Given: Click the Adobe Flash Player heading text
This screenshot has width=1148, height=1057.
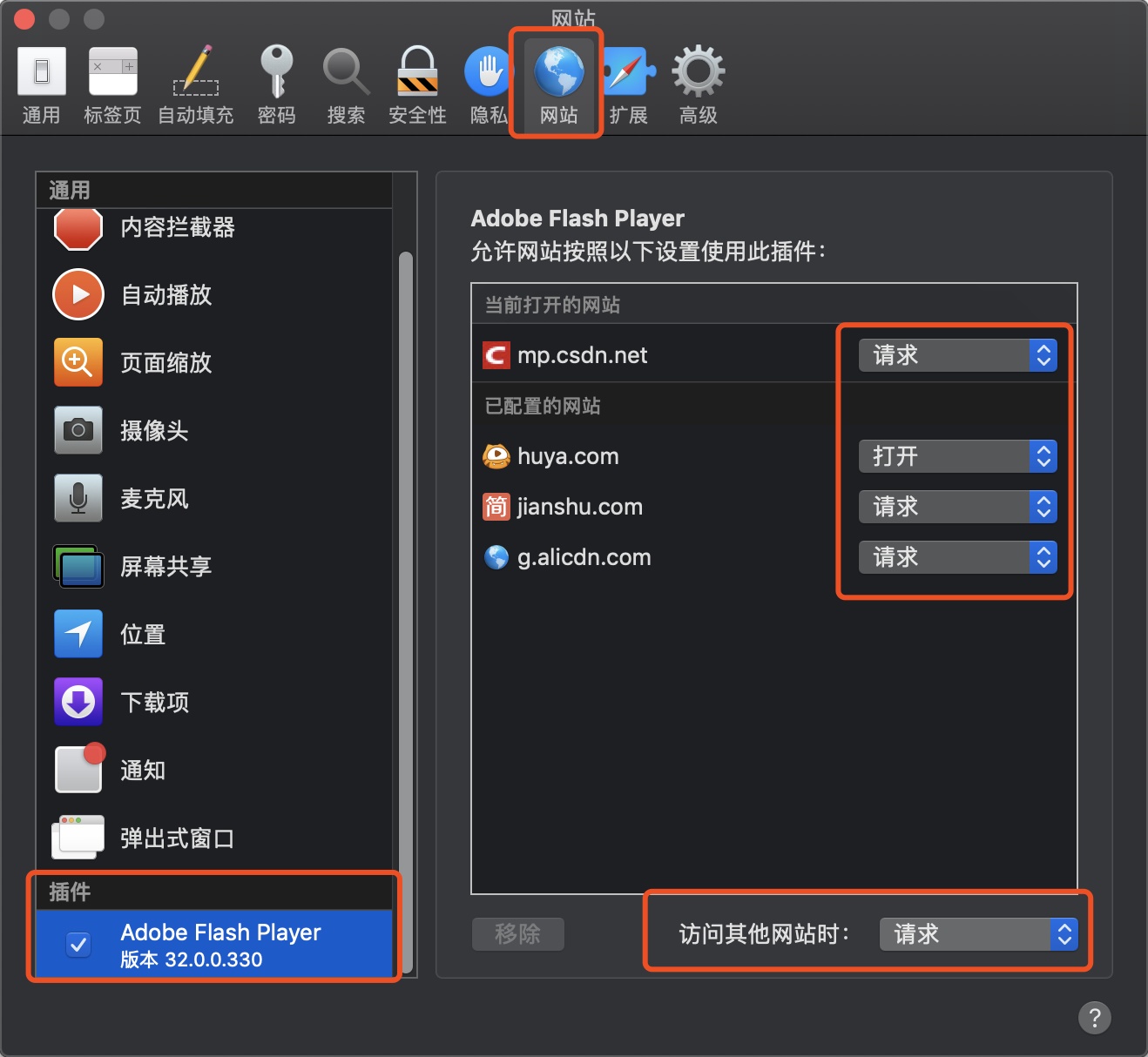Looking at the screenshot, I should tap(577, 219).
